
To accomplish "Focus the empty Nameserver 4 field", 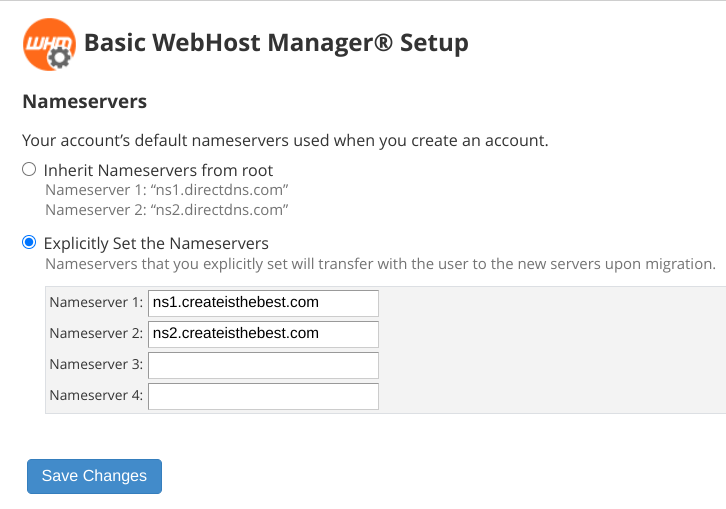I will pos(263,395).
